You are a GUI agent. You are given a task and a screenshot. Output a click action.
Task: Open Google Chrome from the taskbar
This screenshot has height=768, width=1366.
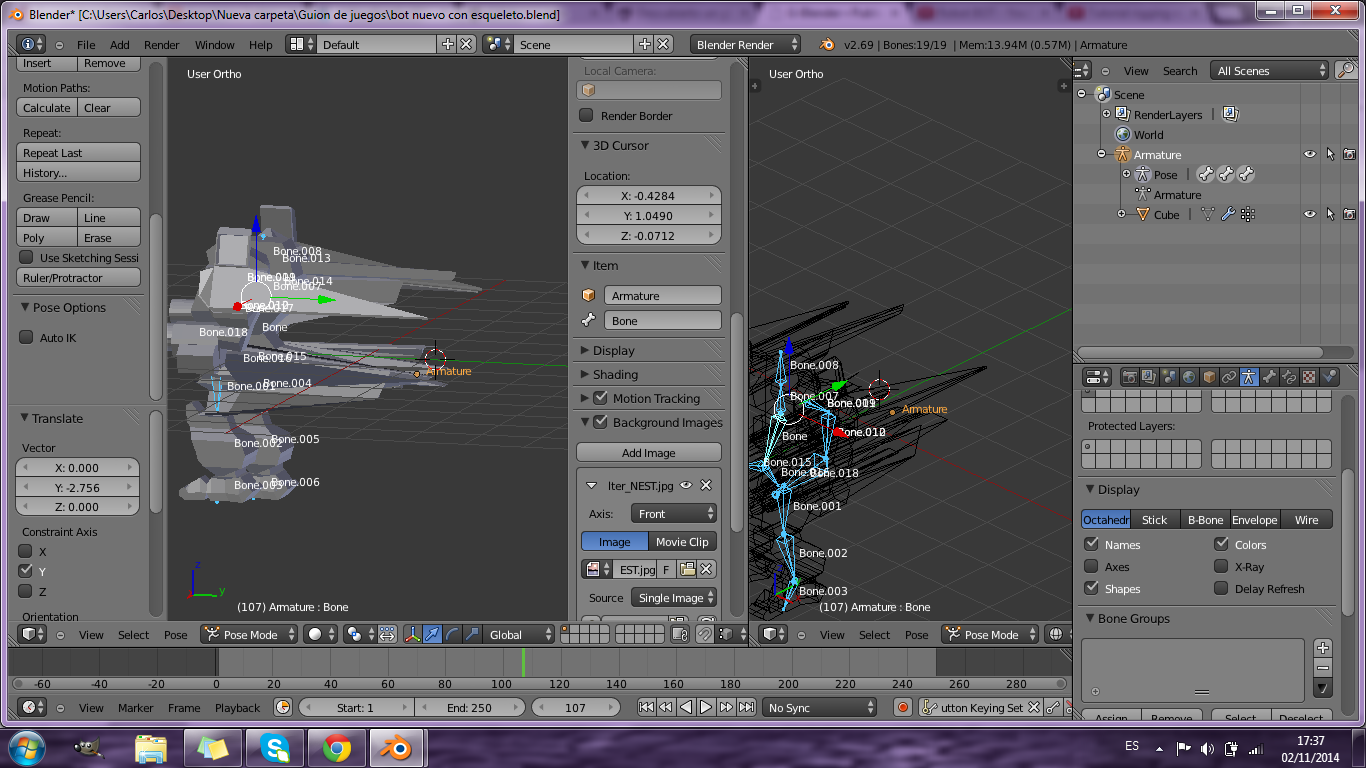click(335, 747)
